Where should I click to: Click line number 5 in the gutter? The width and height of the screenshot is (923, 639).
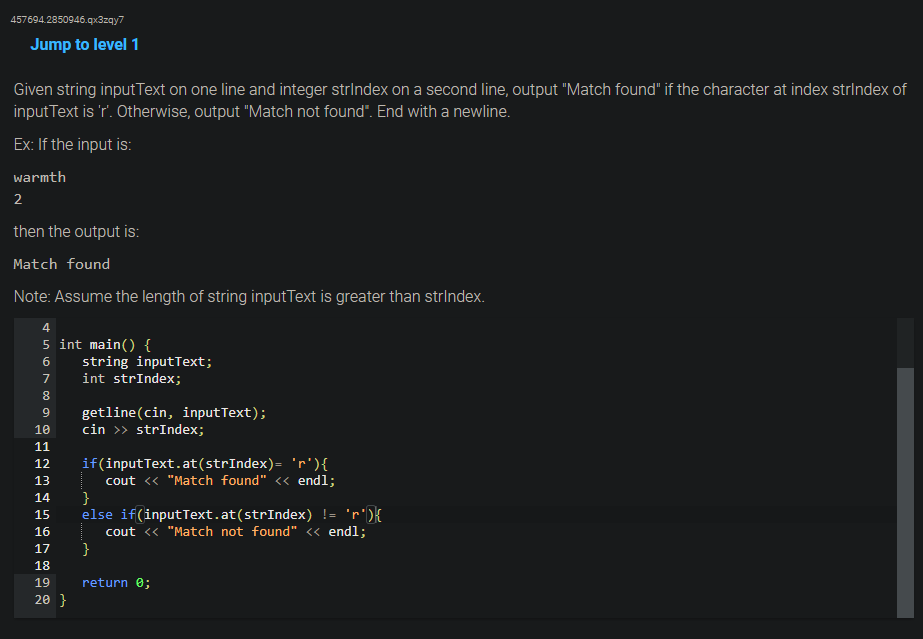tap(45, 344)
